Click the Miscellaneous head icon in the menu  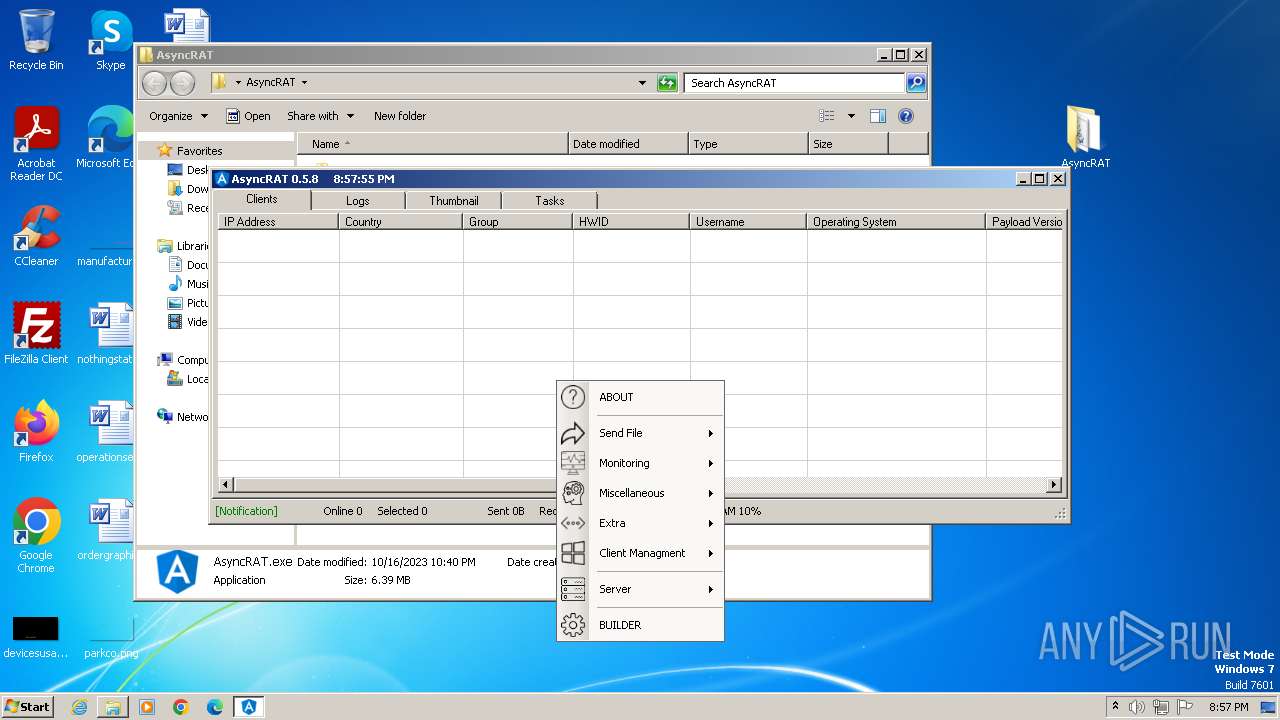tap(573, 493)
